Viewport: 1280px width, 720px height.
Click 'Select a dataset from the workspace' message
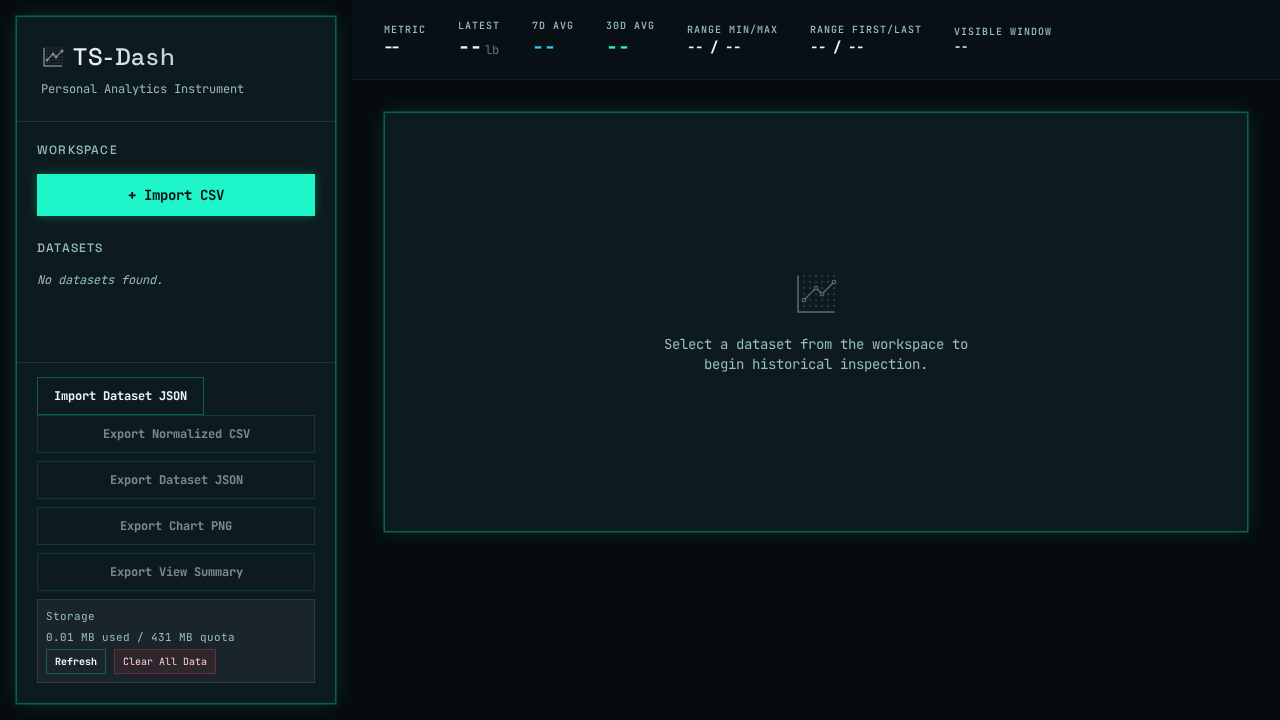click(x=816, y=355)
